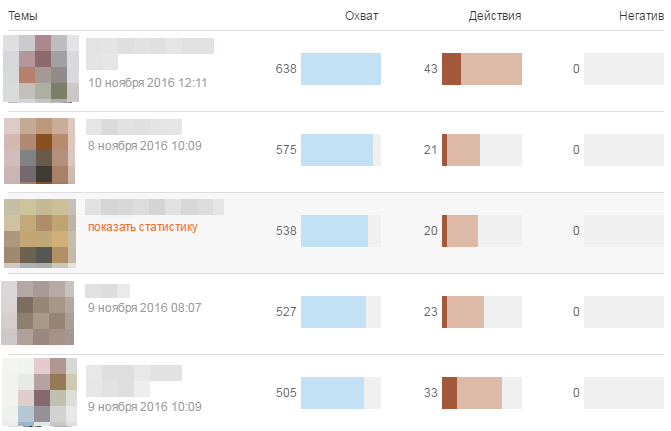Screen dimensions: 671x431
Task: Open thumbnail of post dated 8 ноября 2016 10:09
Action: (x=40, y=150)
